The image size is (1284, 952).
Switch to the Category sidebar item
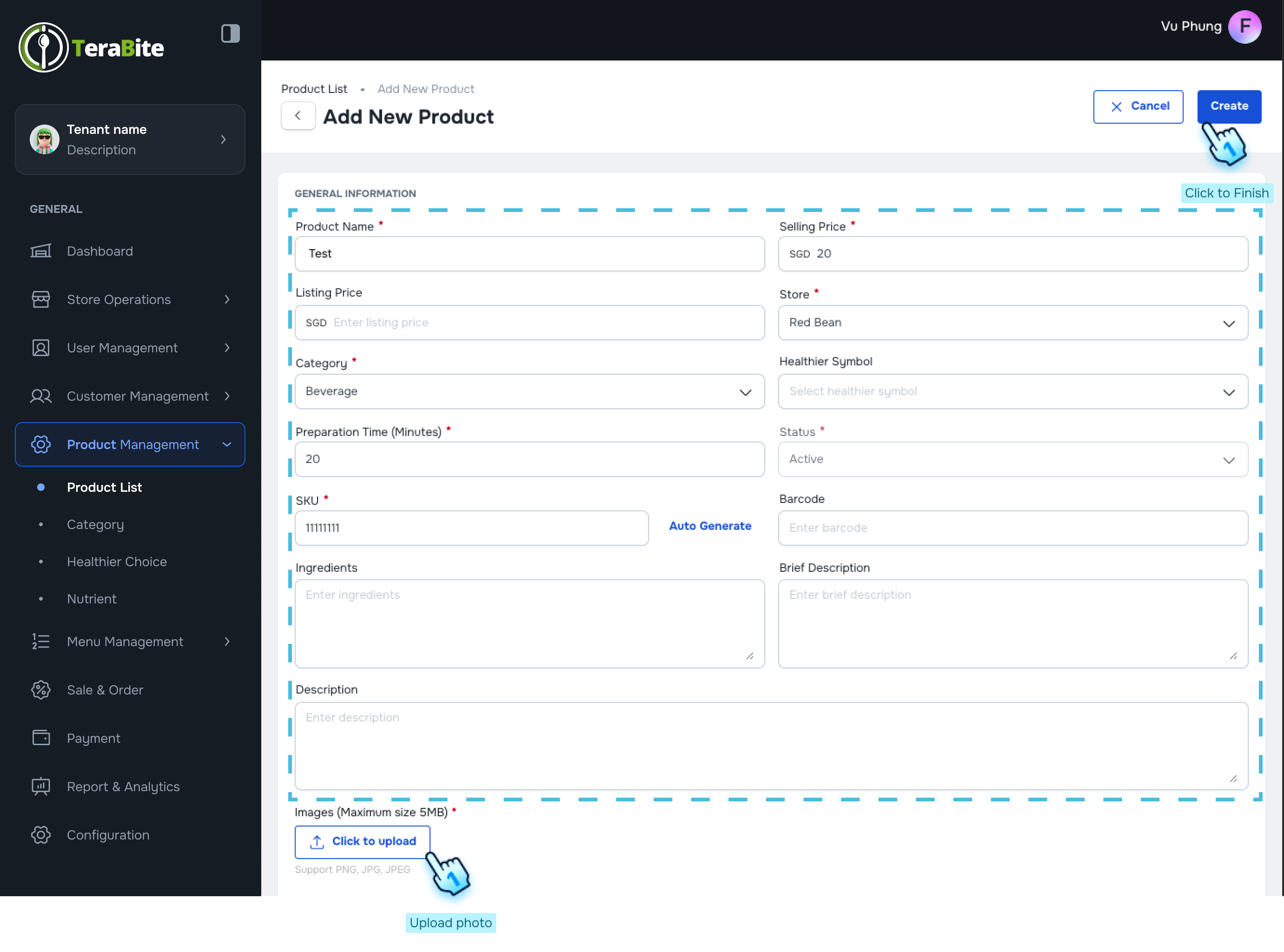point(96,524)
